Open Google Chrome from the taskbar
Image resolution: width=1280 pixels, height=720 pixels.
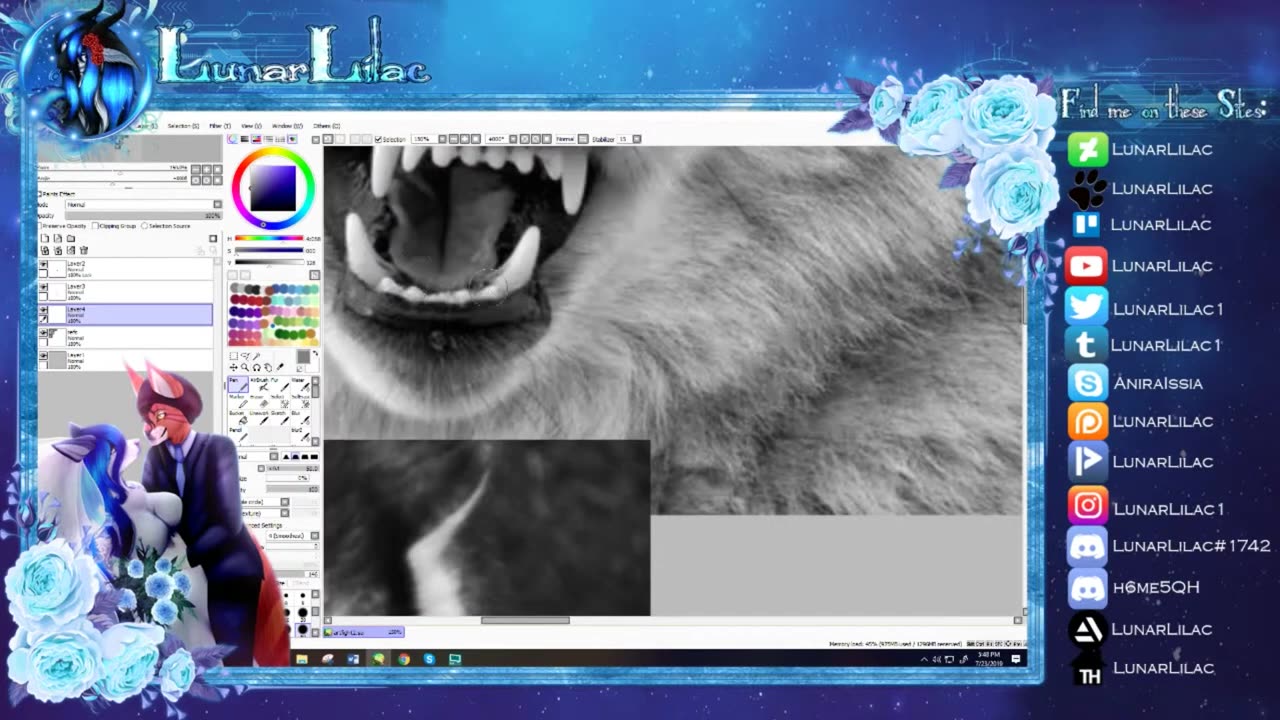coord(404,659)
